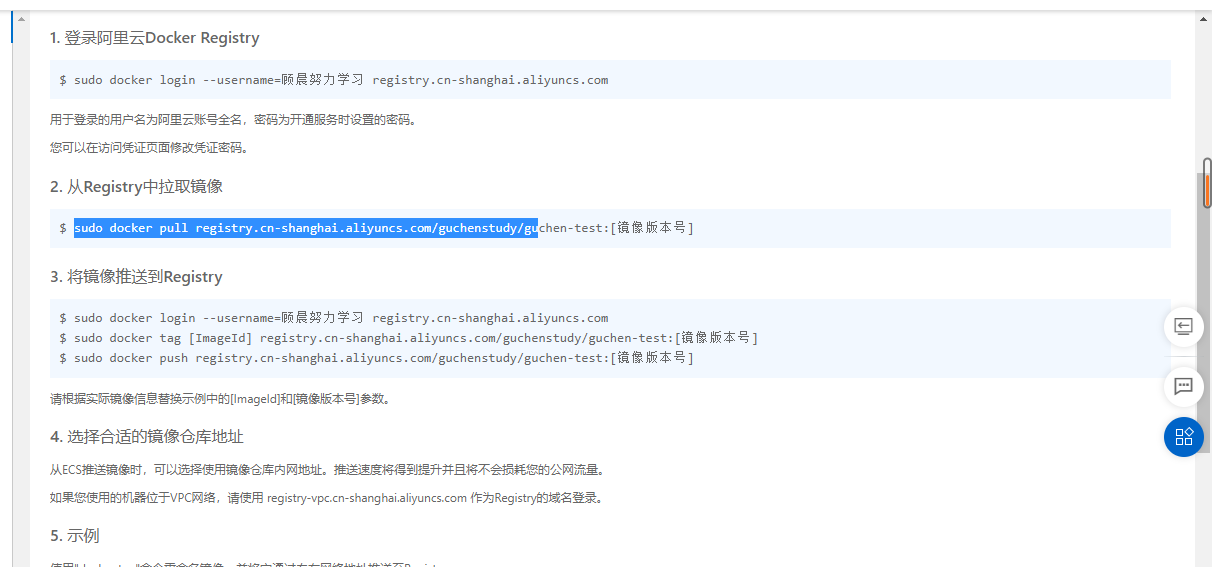Screen dimensions: 1212x567
Task: Click "[镜像版本号]" in the docker pull line
Action: click(x=652, y=228)
